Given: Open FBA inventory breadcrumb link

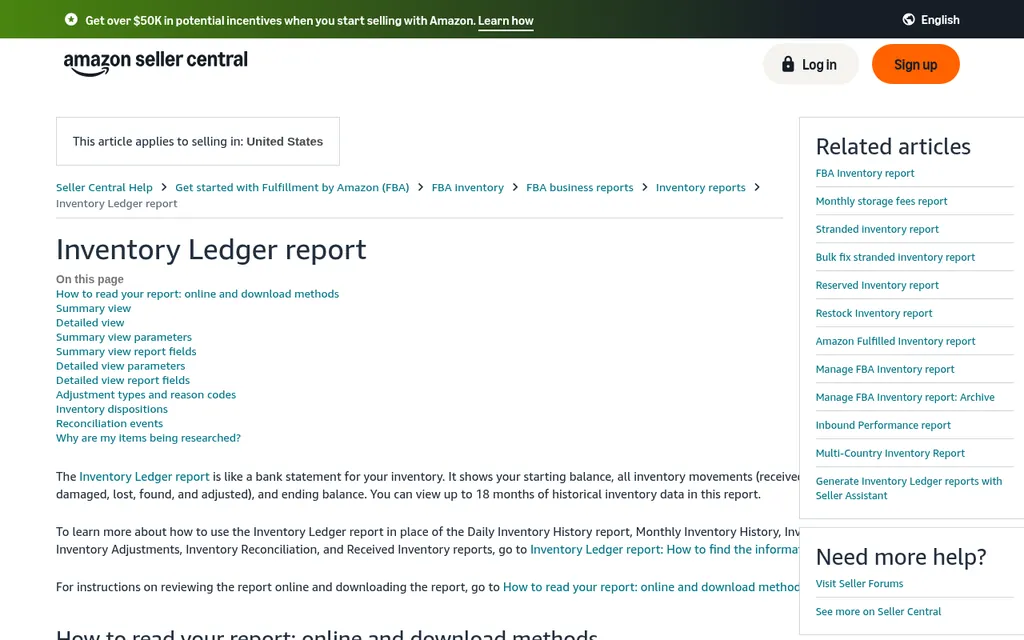Looking at the screenshot, I should pos(468,187).
